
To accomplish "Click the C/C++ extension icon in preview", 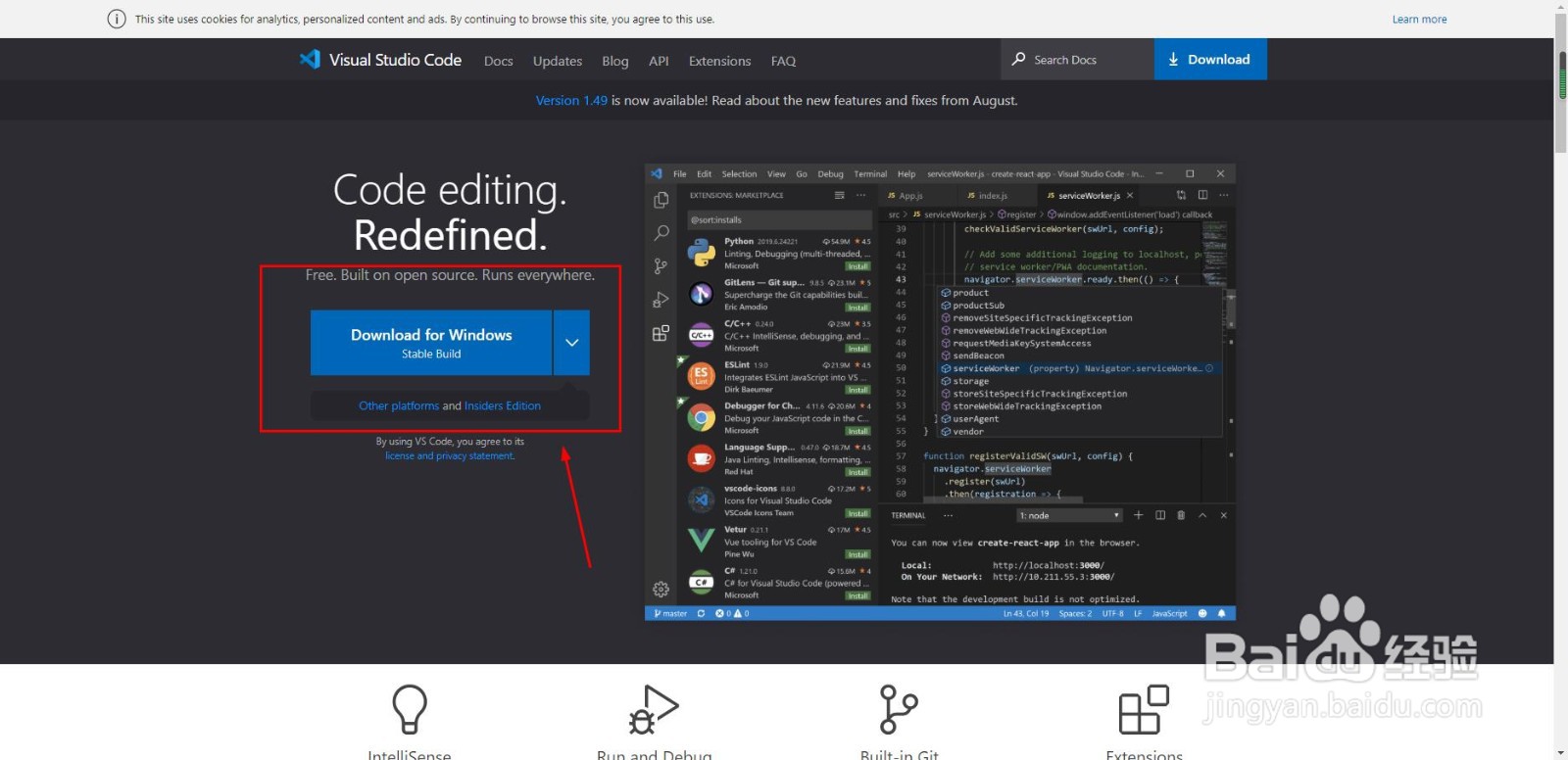I will pos(701,335).
